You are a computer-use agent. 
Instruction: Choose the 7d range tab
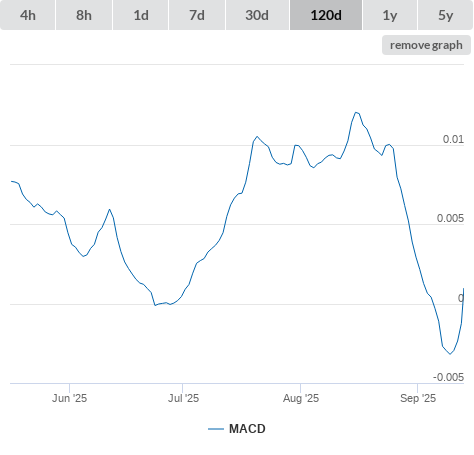pyautogui.click(x=197, y=15)
